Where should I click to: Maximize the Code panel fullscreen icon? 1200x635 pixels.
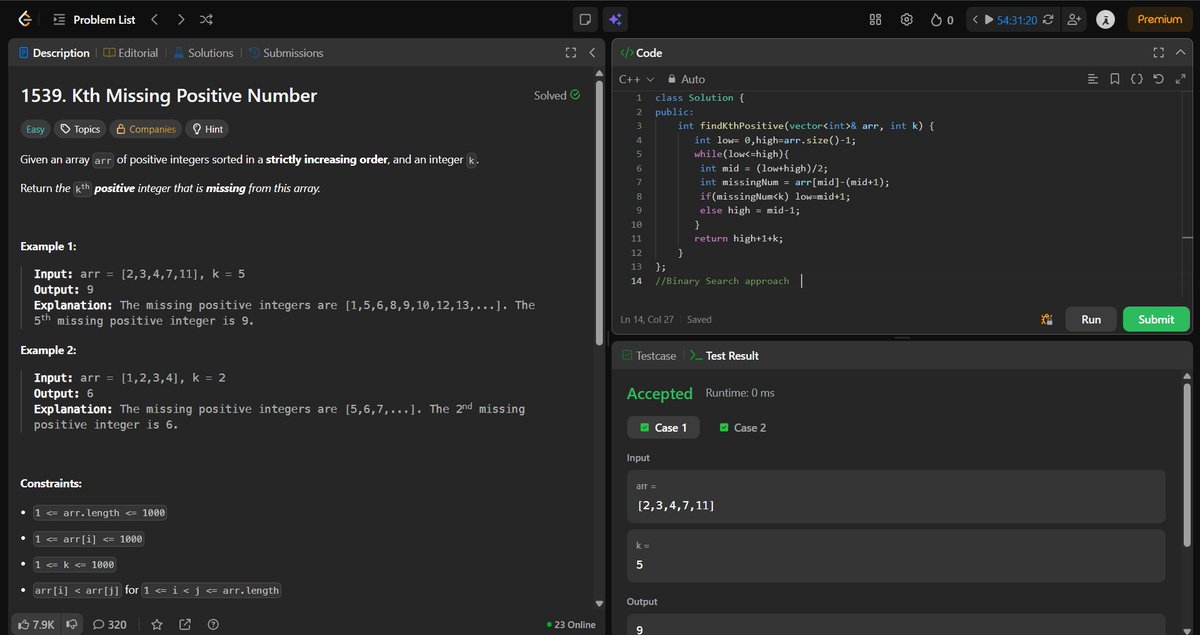click(x=1159, y=53)
